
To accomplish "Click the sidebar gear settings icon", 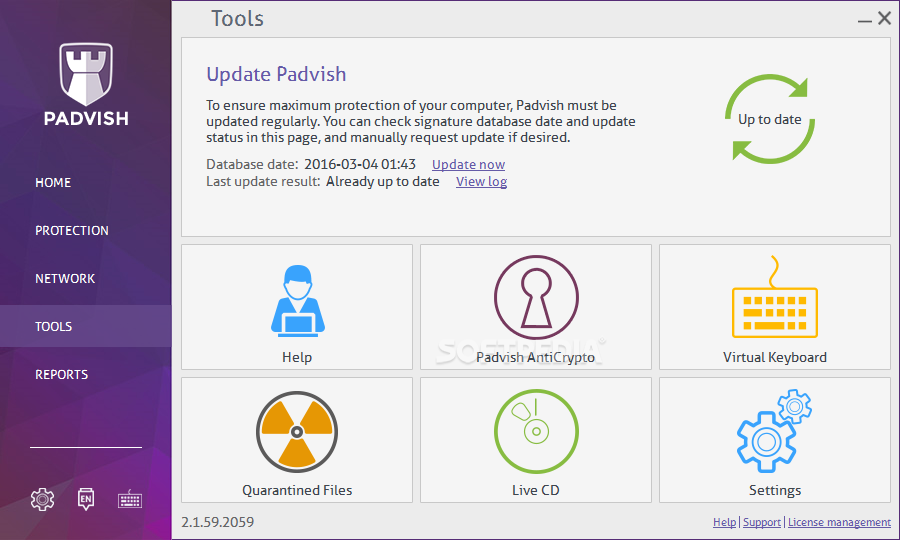I will pos(42,499).
